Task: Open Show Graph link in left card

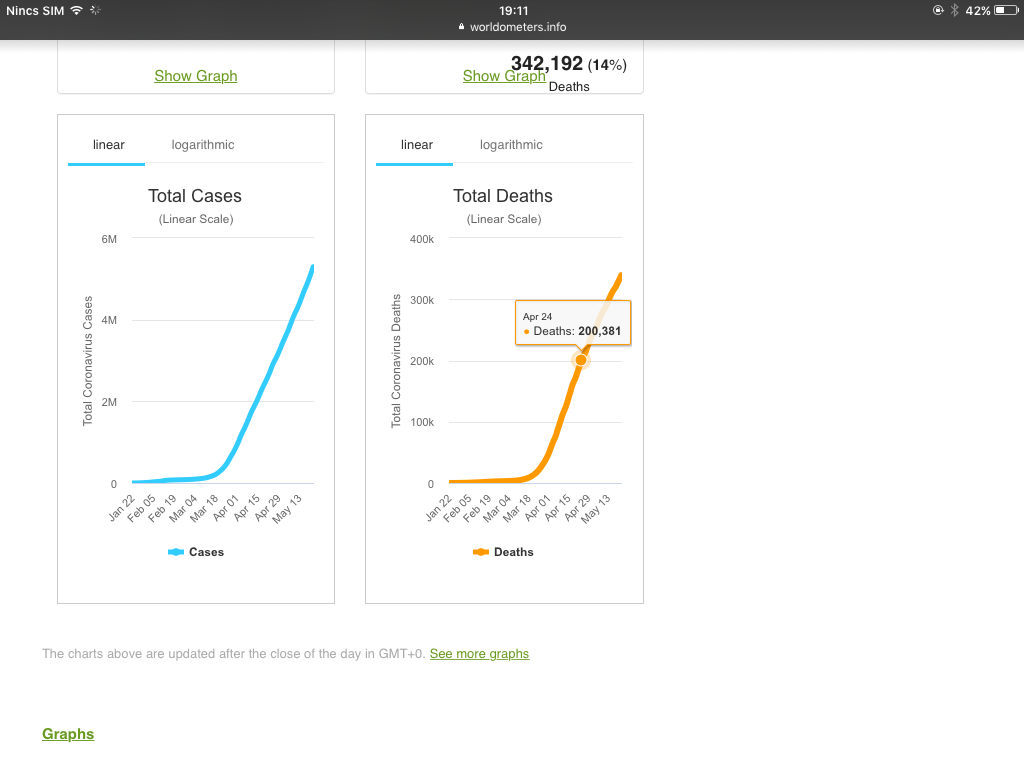Action: tap(196, 76)
